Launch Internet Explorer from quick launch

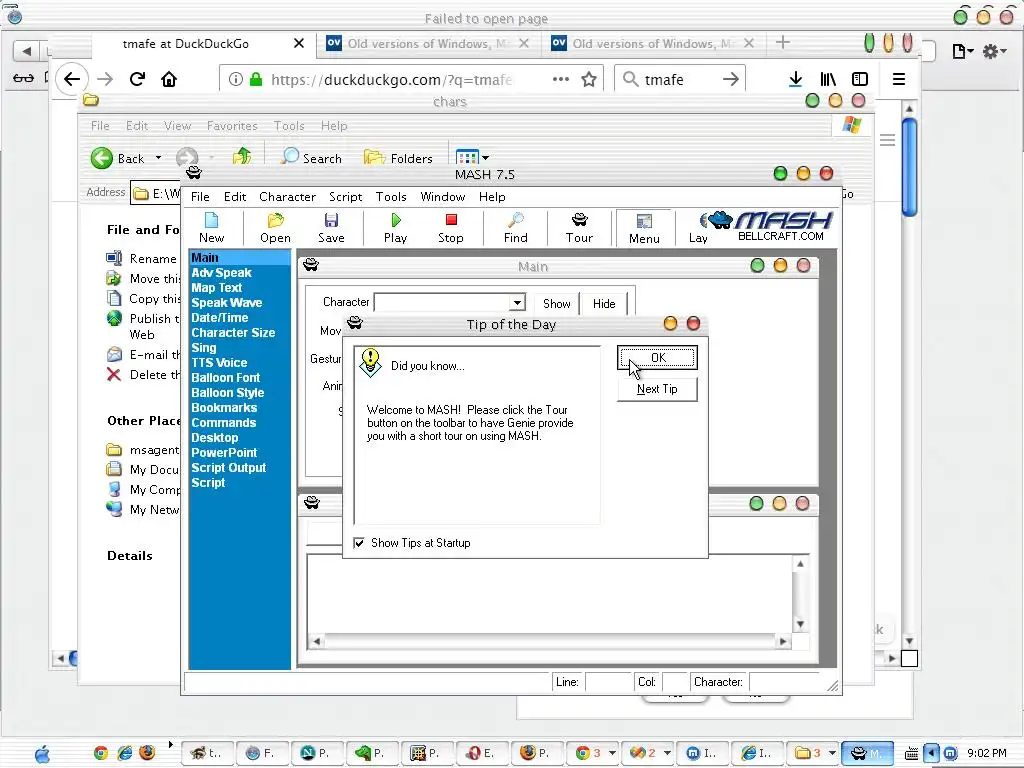click(124, 753)
